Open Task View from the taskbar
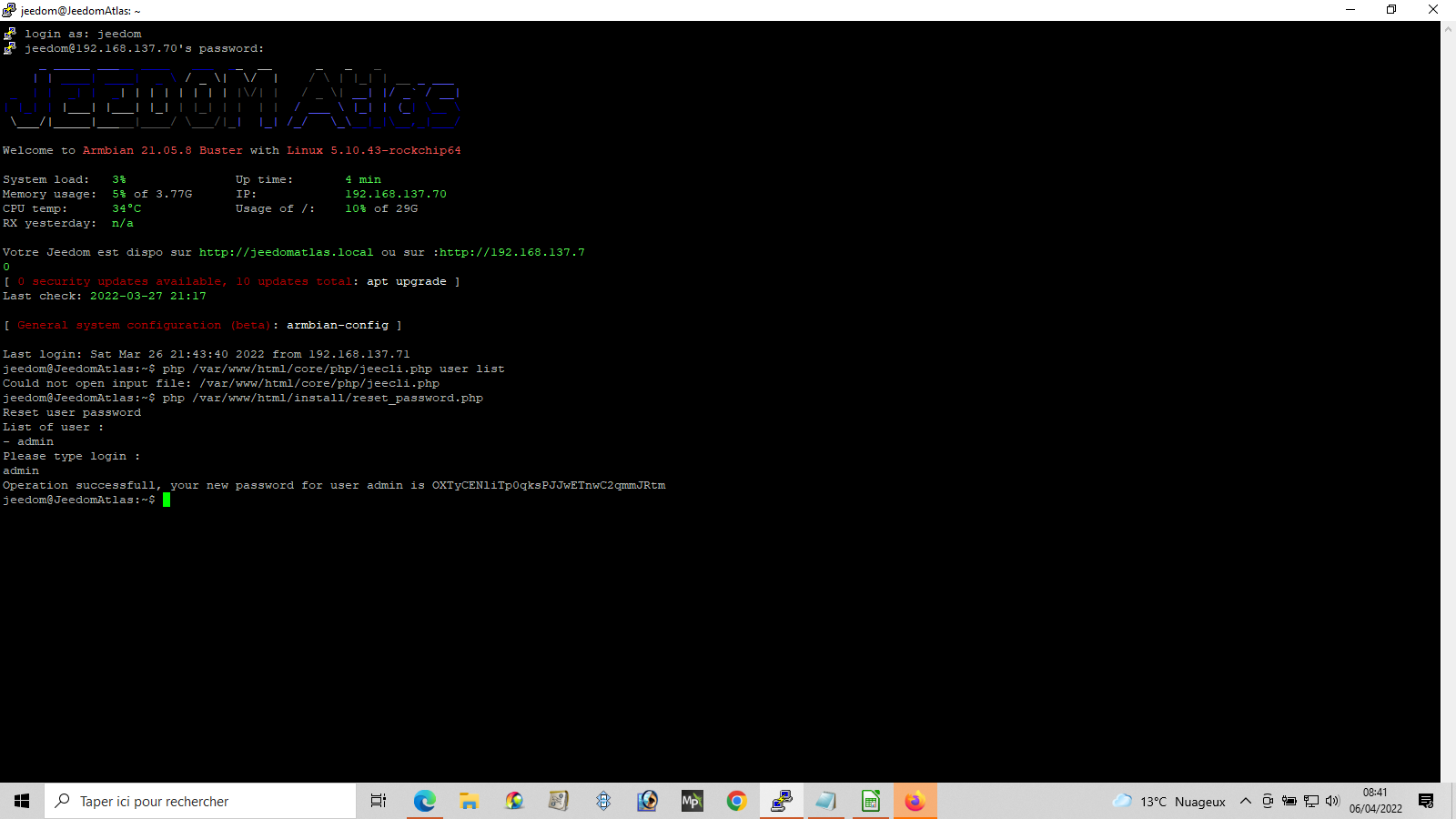1456x819 pixels. click(379, 801)
